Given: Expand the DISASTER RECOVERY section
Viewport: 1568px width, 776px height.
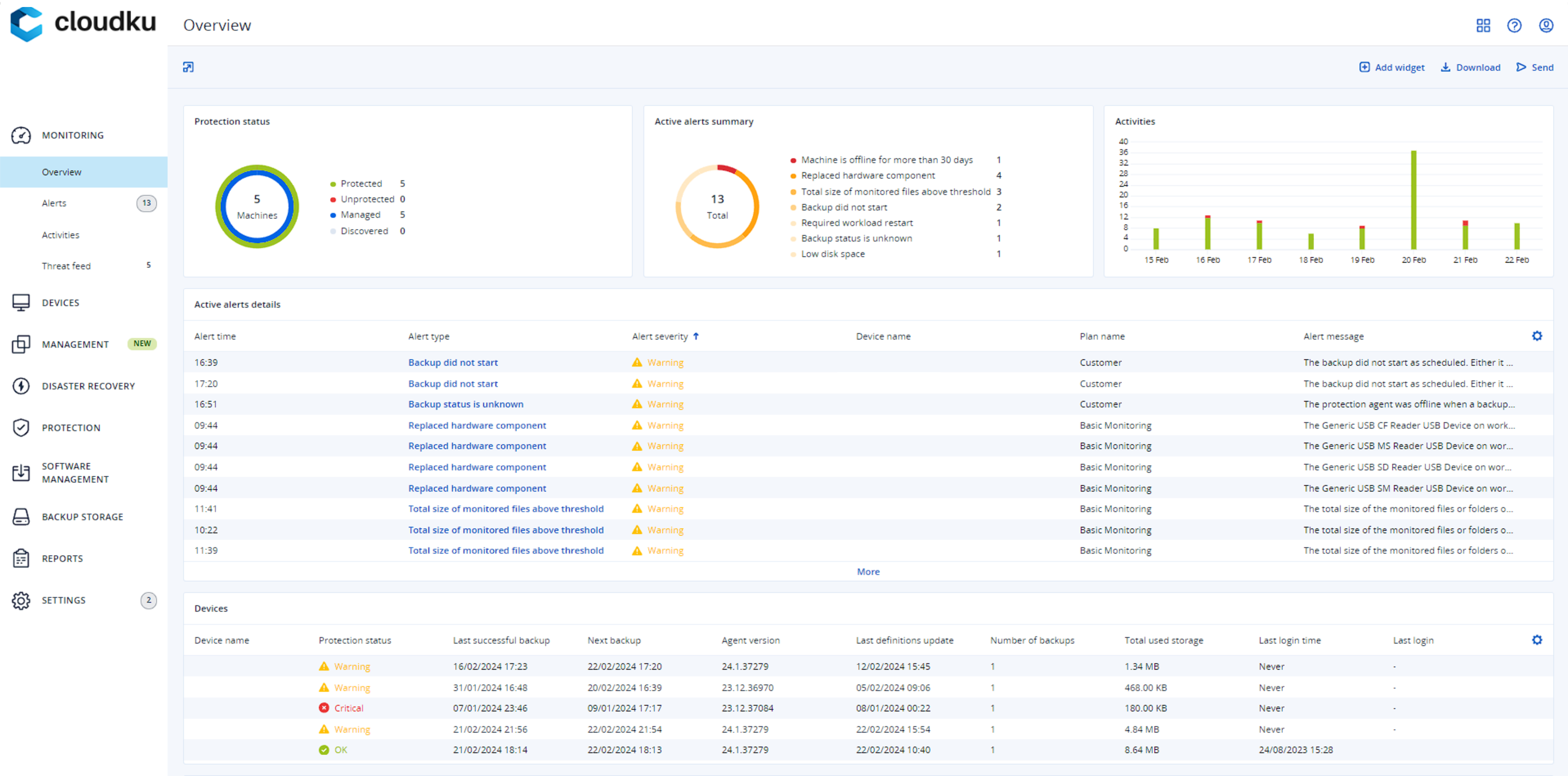Looking at the screenshot, I should 88,386.
